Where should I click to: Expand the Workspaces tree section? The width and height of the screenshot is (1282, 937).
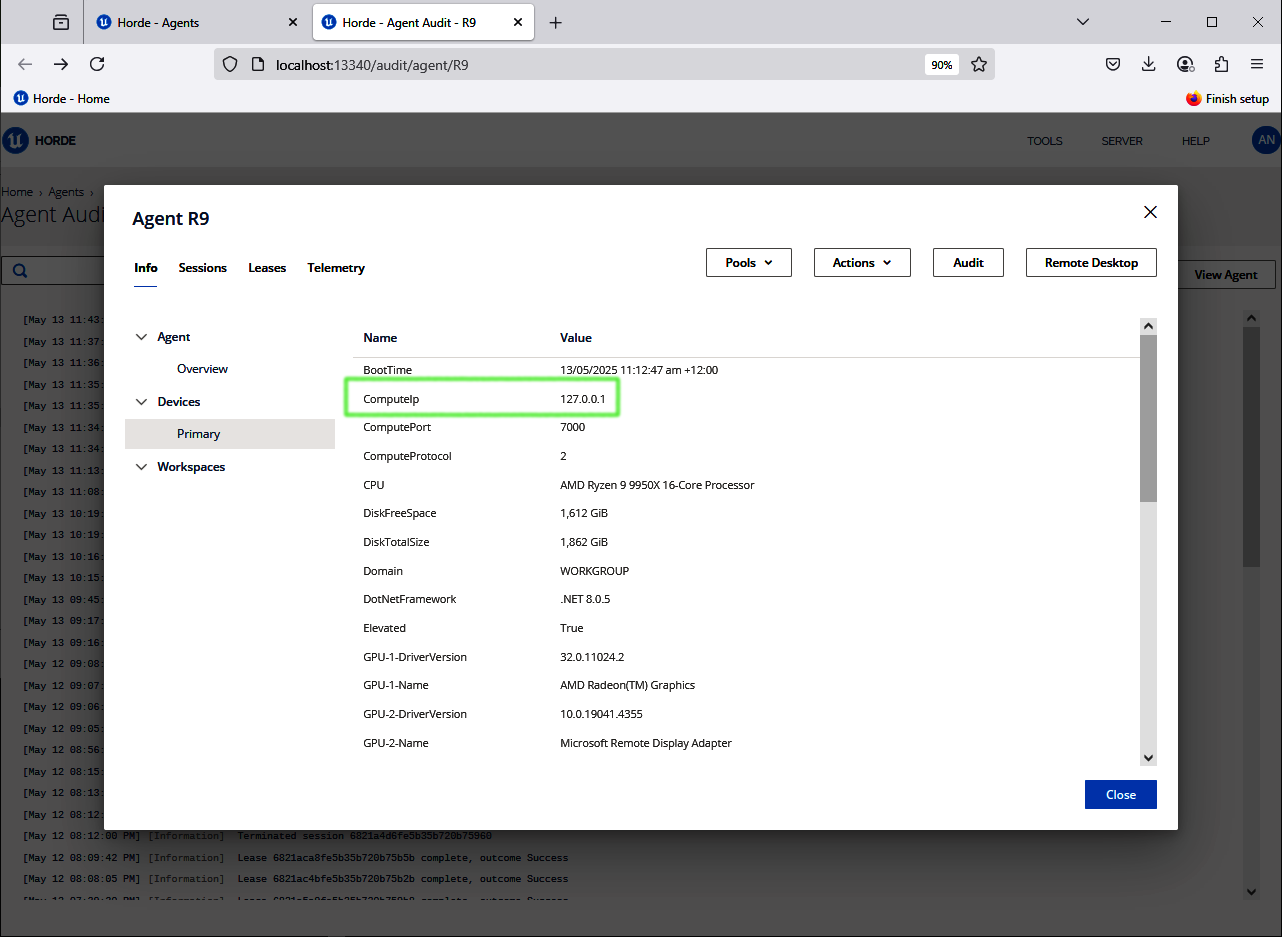(141, 467)
